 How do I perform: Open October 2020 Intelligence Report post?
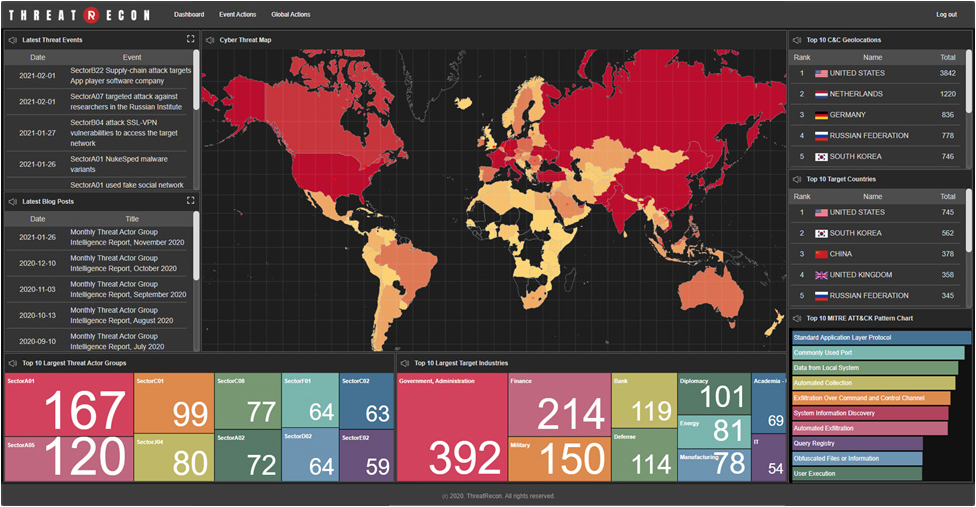[123, 264]
